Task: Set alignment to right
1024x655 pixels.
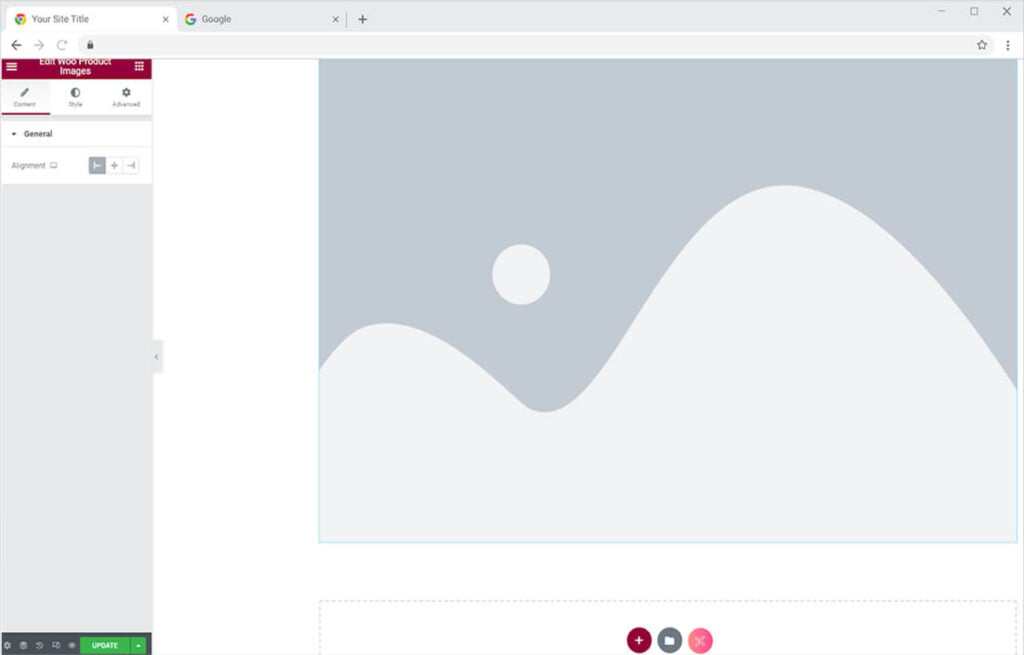Action: tap(131, 166)
